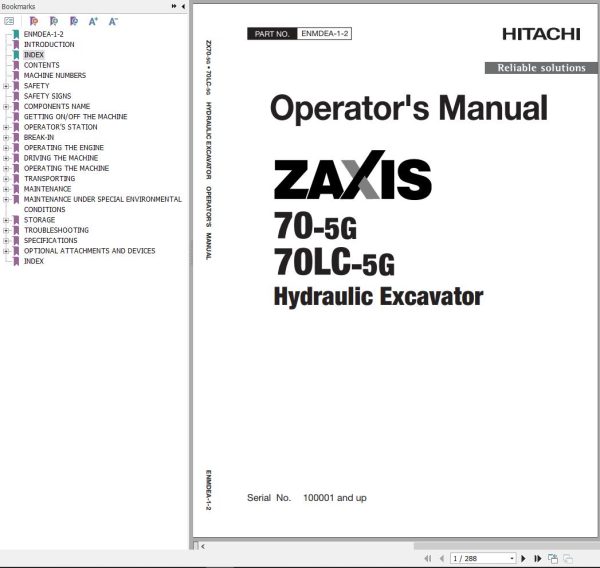The height and width of the screenshot is (568, 600).
Task: Click the Hydraulic Excavator heading on page
Action: coord(378,297)
